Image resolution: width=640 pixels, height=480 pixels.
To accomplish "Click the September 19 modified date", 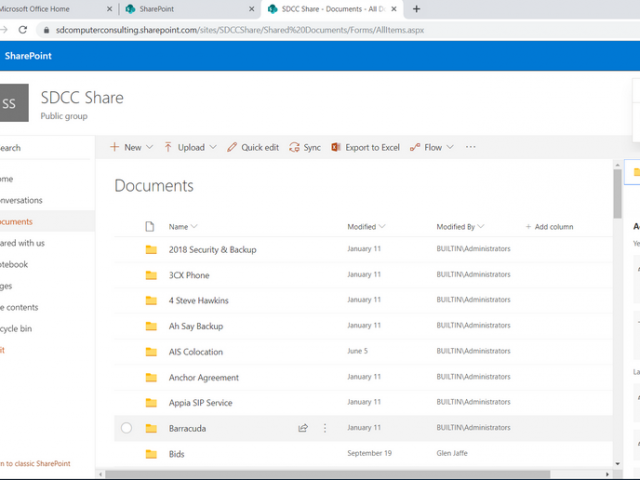I will point(369,453).
